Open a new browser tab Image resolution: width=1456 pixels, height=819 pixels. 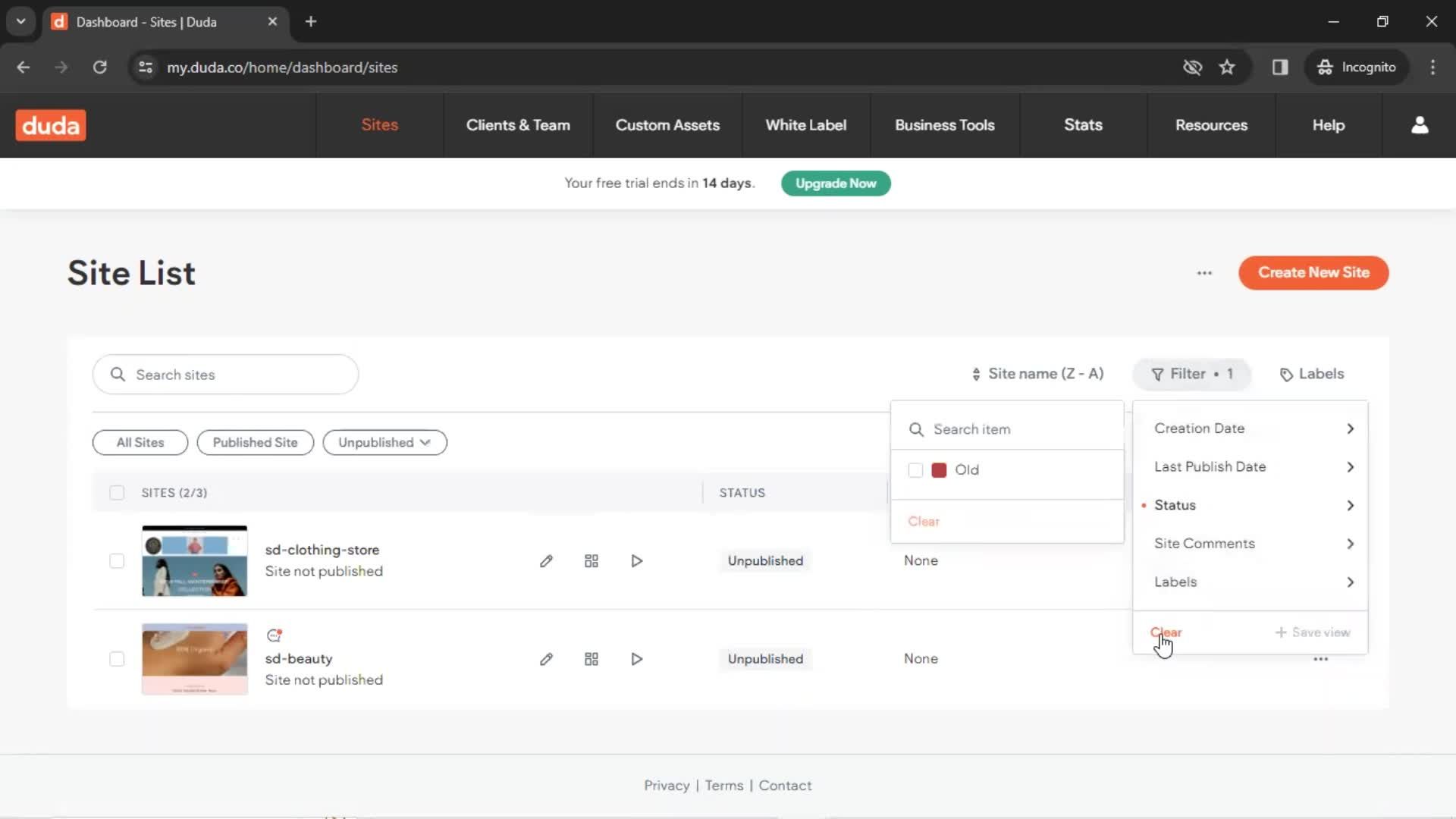[311, 21]
